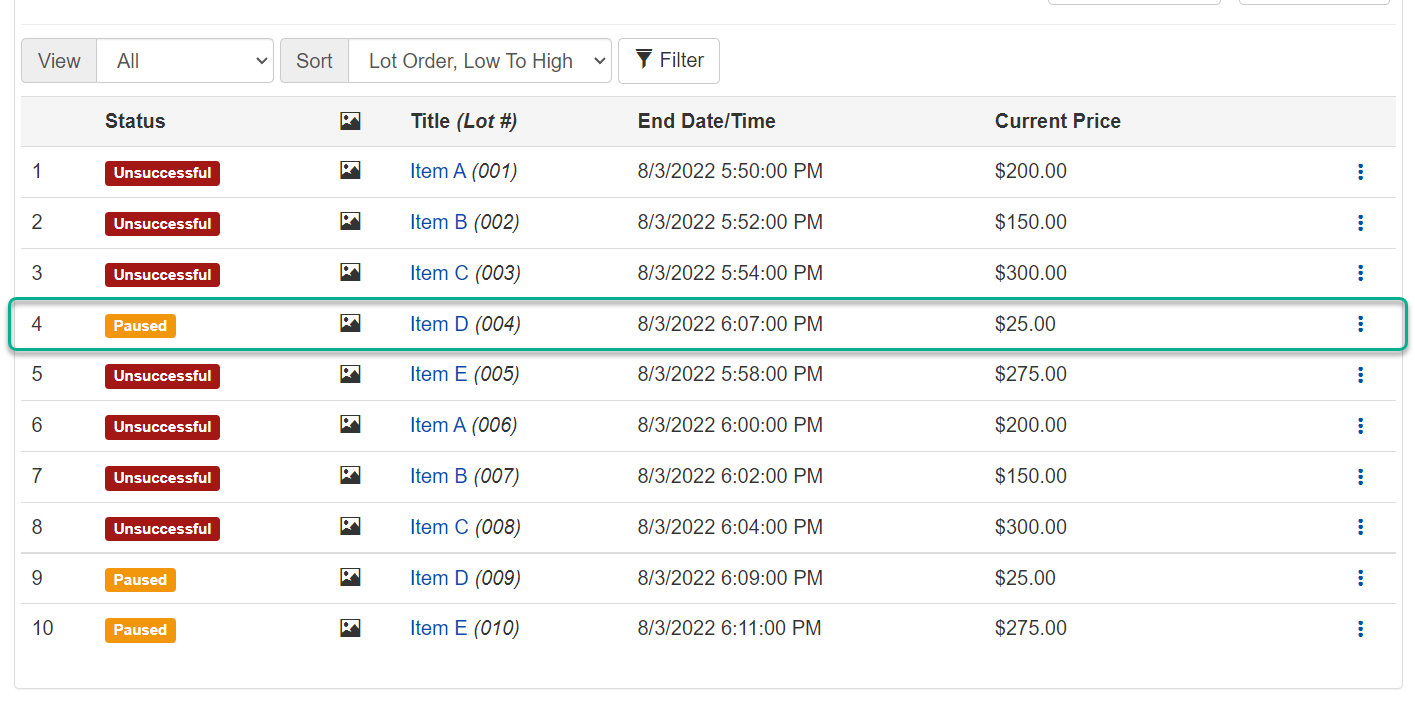The image size is (1415, 702).
Task: Click Paused badge for lot 004
Action: point(140,325)
